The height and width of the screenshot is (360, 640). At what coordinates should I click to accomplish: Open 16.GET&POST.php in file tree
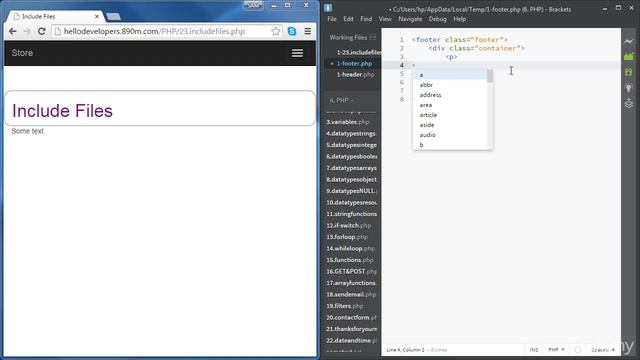pyautogui.click(x=351, y=271)
